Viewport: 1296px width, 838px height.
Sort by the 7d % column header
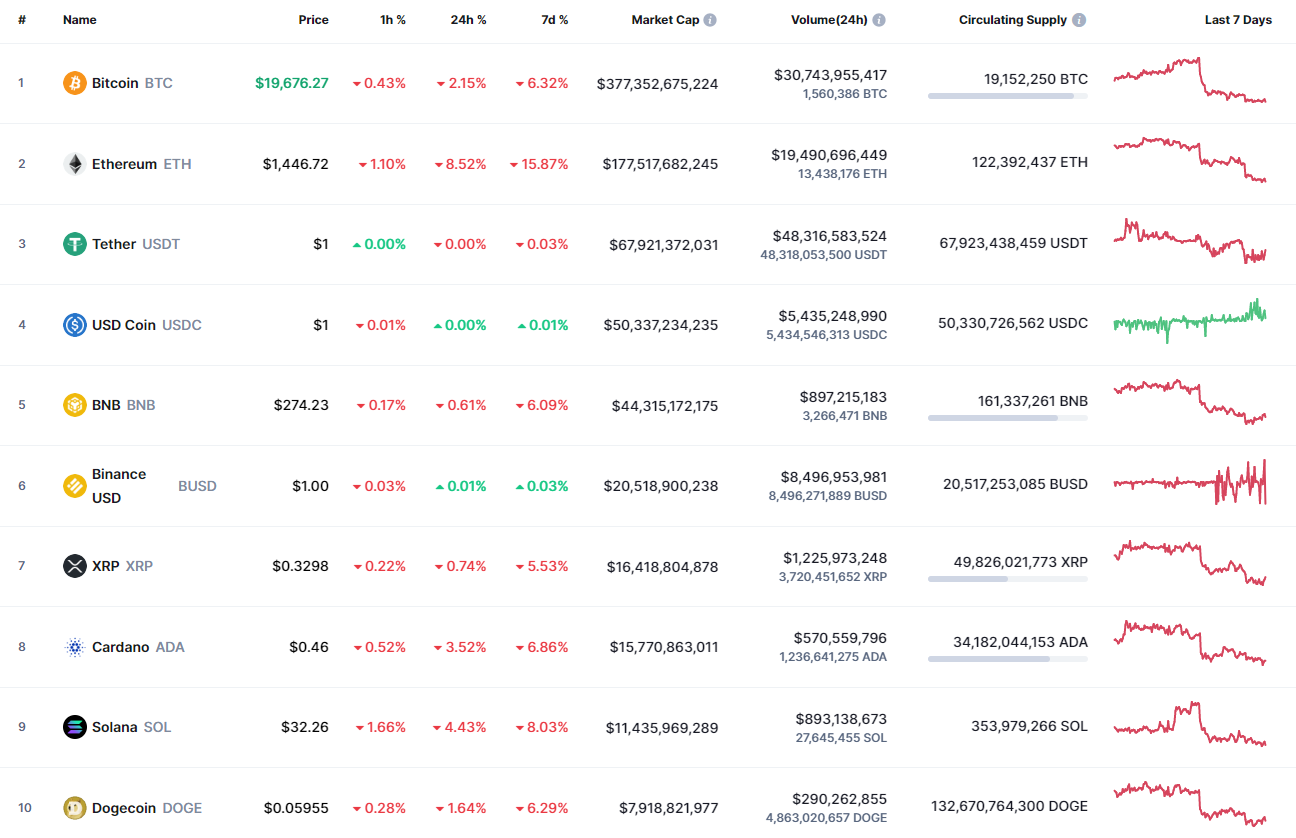[555, 19]
